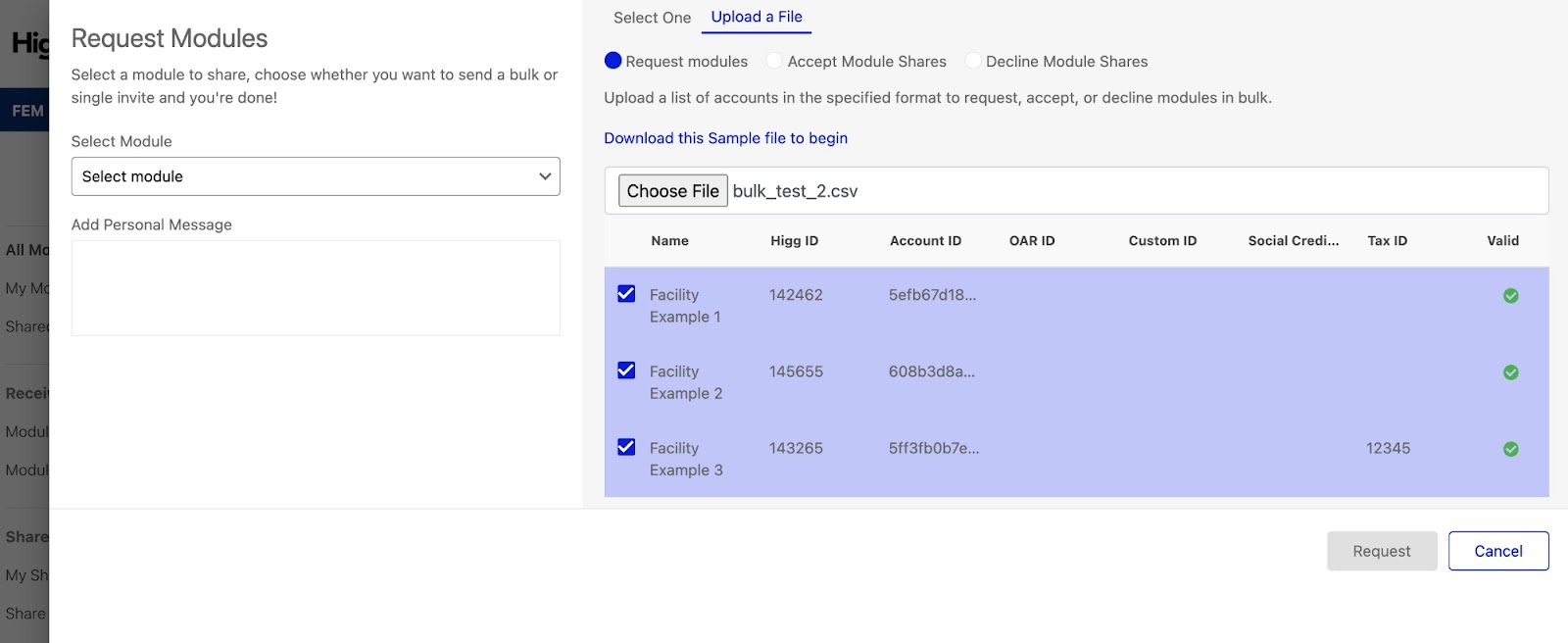Image resolution: width=1568 pixels, height=643 pixels.
Task: Click valid checkmark icon for Facility Example 2
Action: pyautogui.click(x=1510, y=372)
